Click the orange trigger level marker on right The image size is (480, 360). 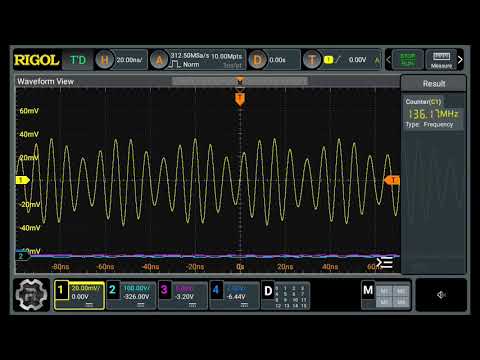pyautogui.click(x=392, y=180)
